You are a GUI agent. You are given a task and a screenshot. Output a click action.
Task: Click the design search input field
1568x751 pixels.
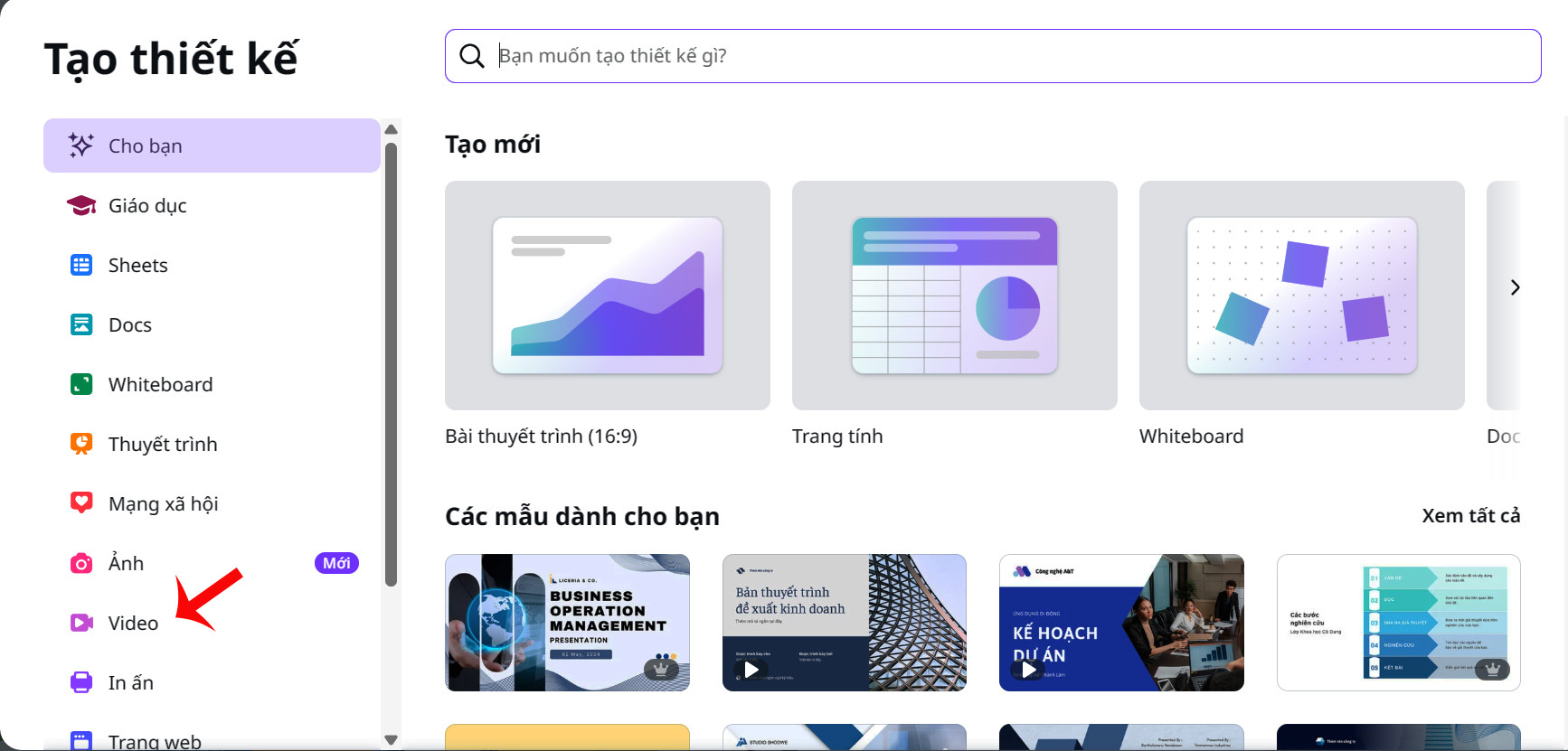993,56
